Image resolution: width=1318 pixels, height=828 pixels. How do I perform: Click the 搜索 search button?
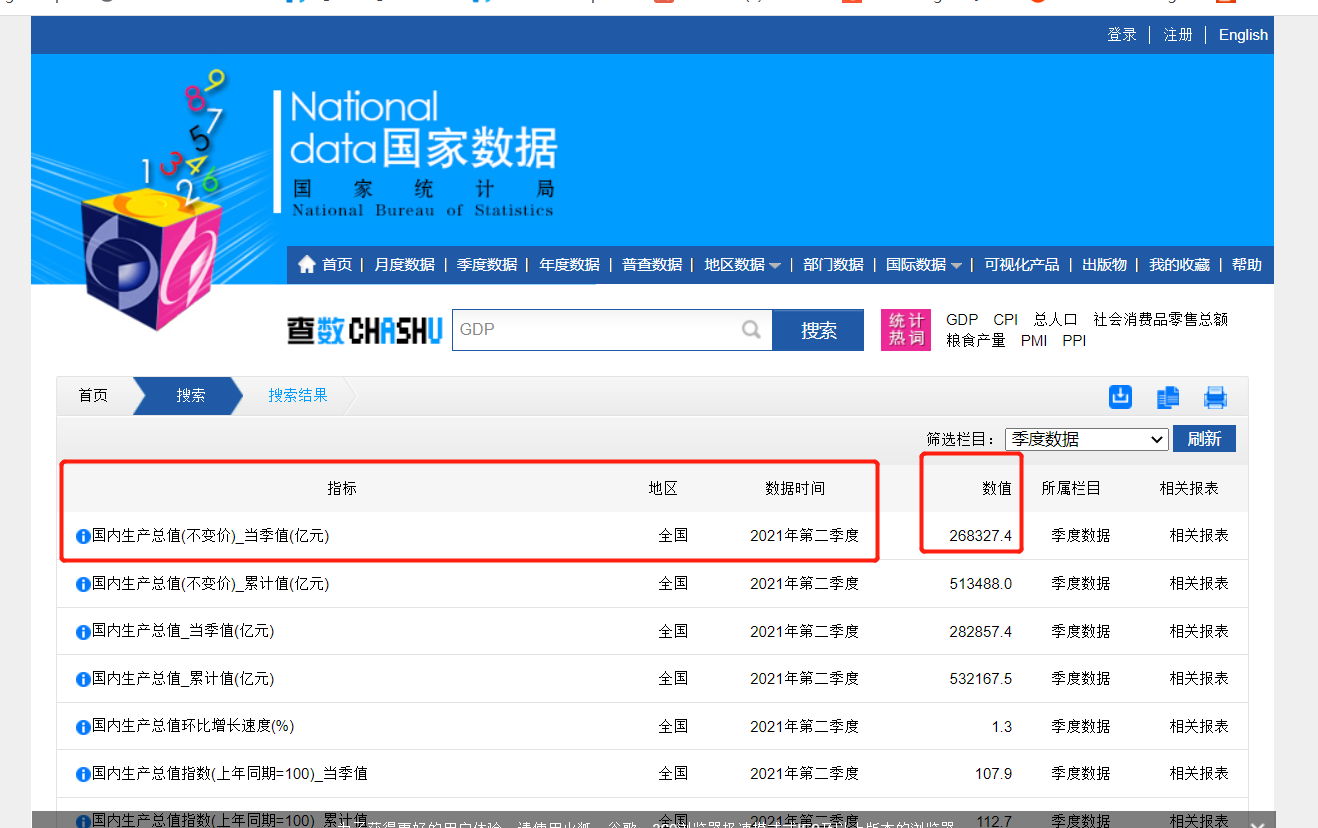(818, 330)
